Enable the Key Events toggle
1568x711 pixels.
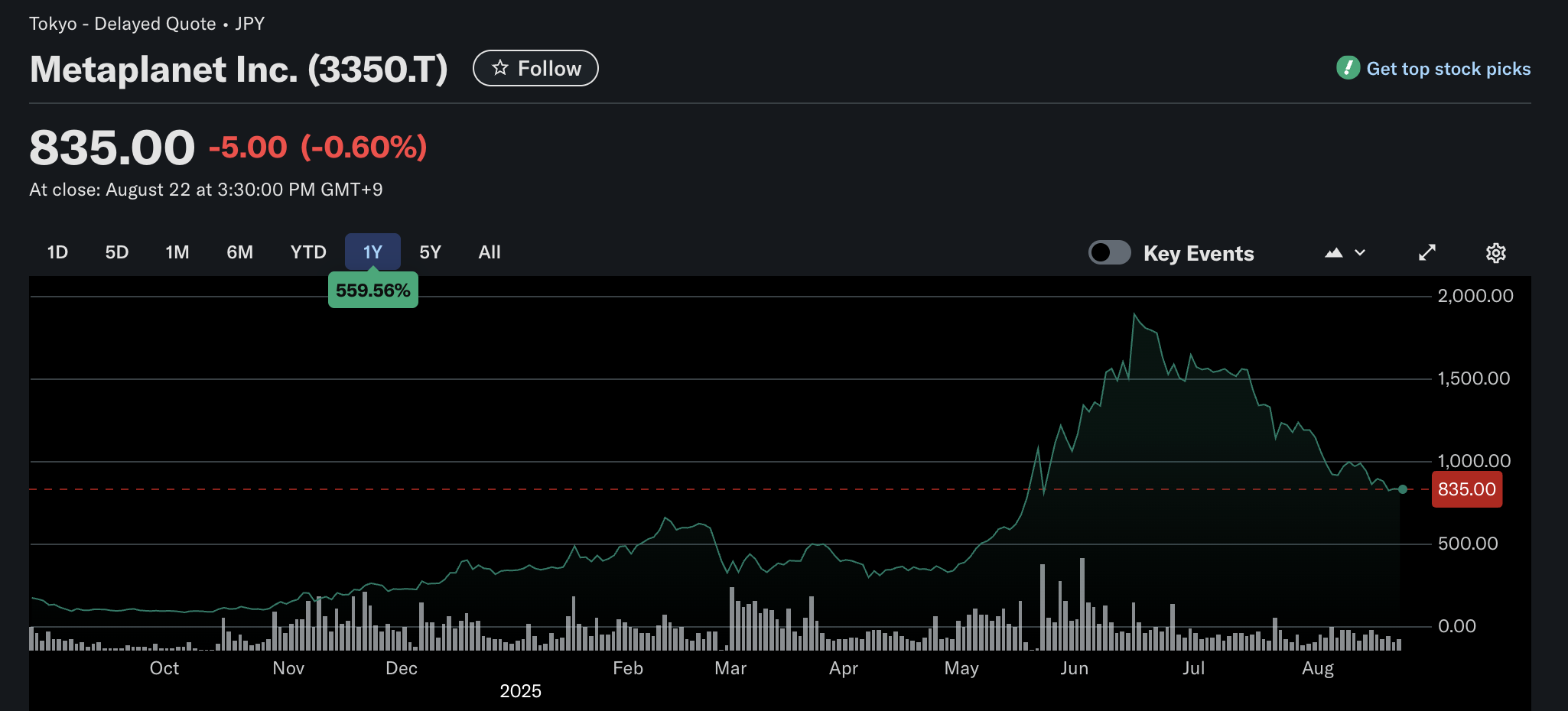[1110, 252]
